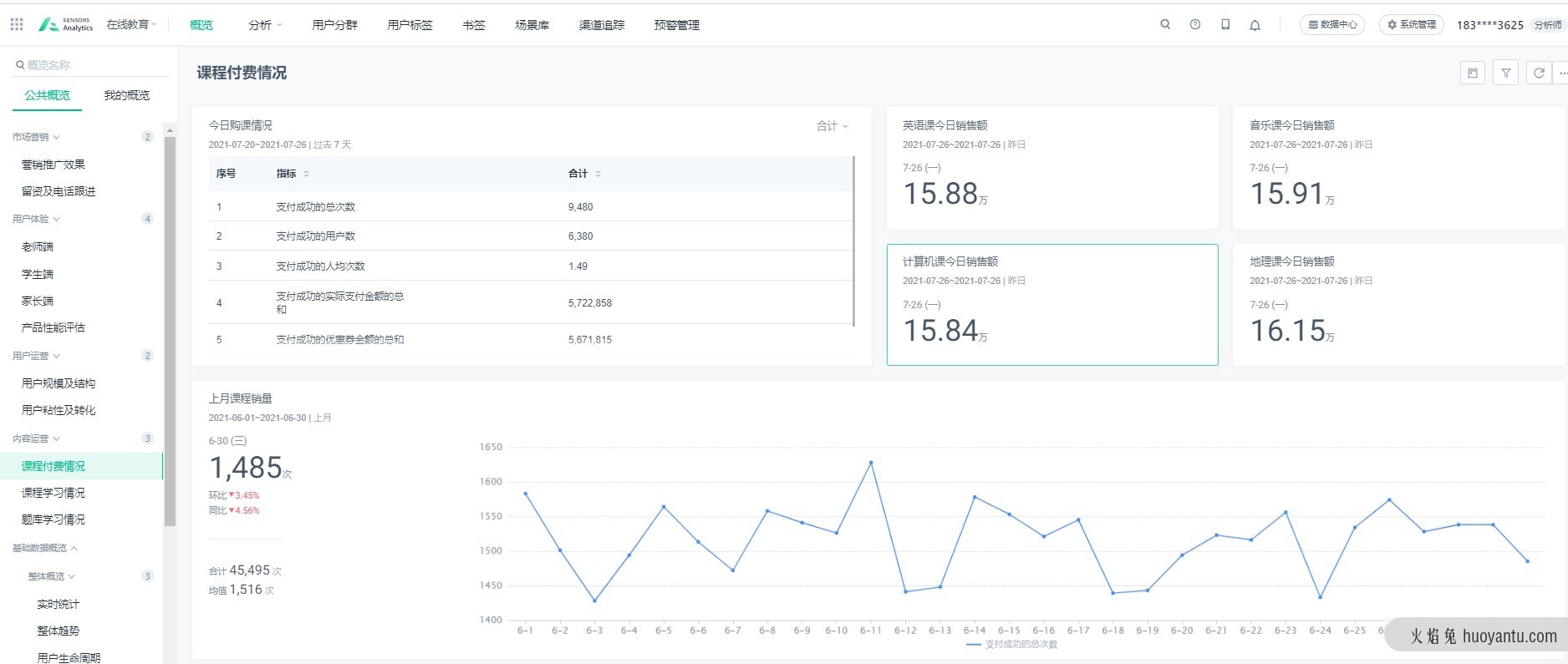This screenshot has width=1568, height=664.
Task: Go to 用户分群 menu
Action: pos(334,25)
